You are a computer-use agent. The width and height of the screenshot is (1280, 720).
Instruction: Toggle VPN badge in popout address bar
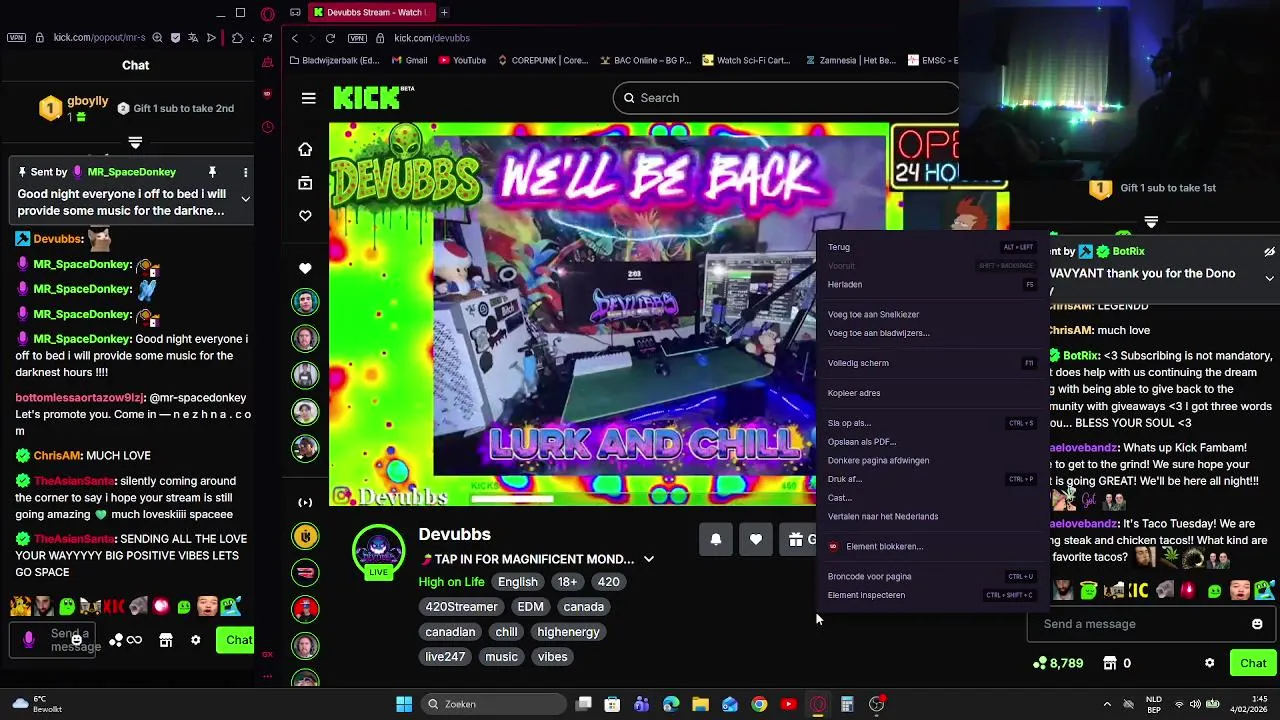click(16, 38)
